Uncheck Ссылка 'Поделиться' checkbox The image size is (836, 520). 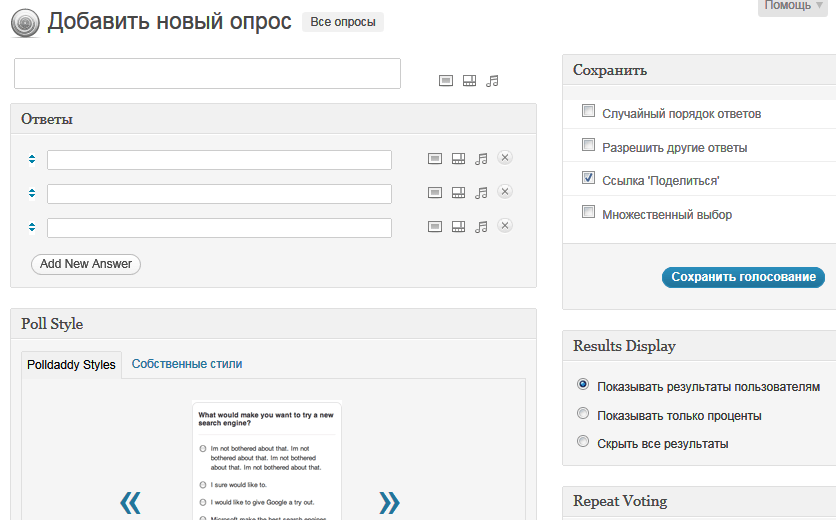pos(588,178)
